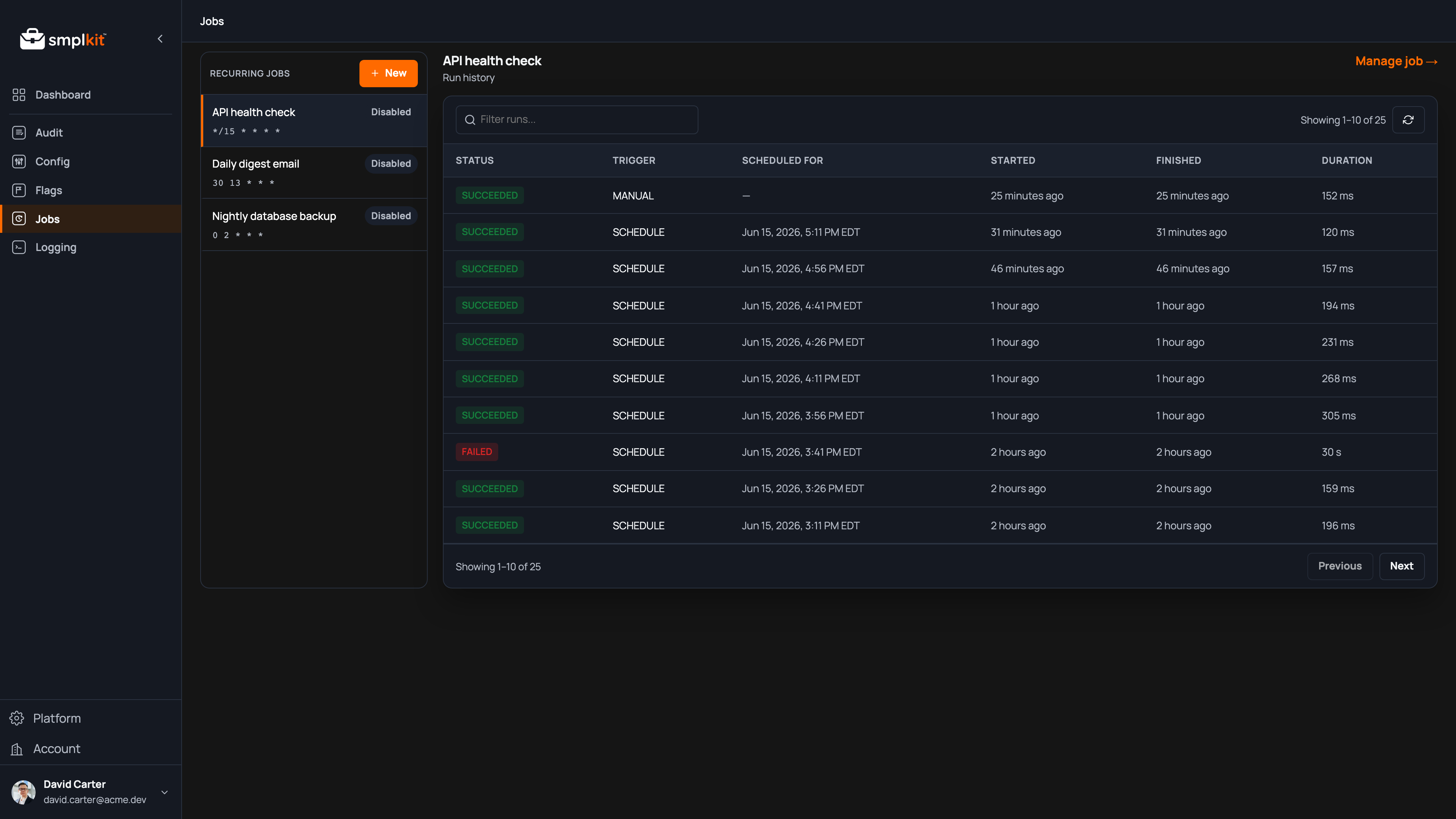Image resolution: width=1456 pixels, height=819 pixels.
Task: Click the david.carter@acme.dev email
Action: click(x=95, y=800)
